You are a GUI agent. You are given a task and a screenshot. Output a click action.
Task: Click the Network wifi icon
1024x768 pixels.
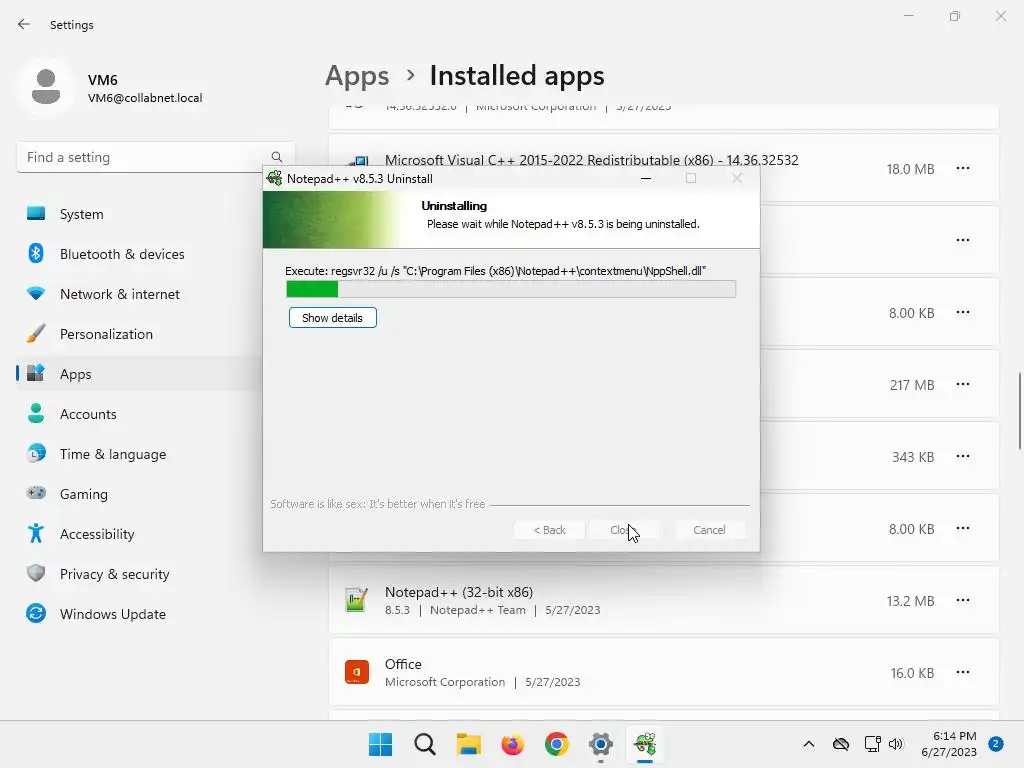(x=36, y=293)
